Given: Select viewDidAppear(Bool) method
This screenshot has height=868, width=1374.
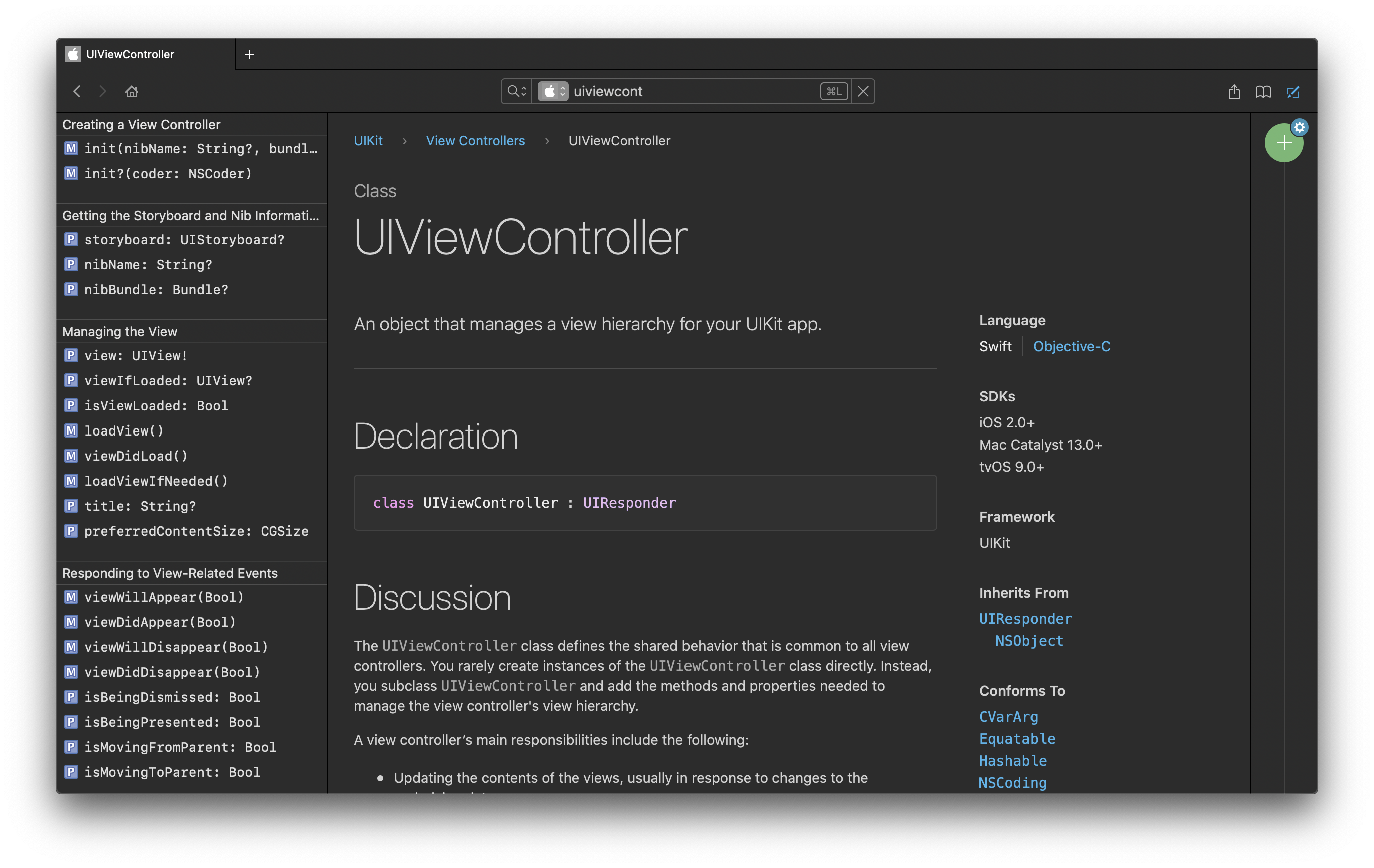Looking at the screenshot, I should pos(192,622).
